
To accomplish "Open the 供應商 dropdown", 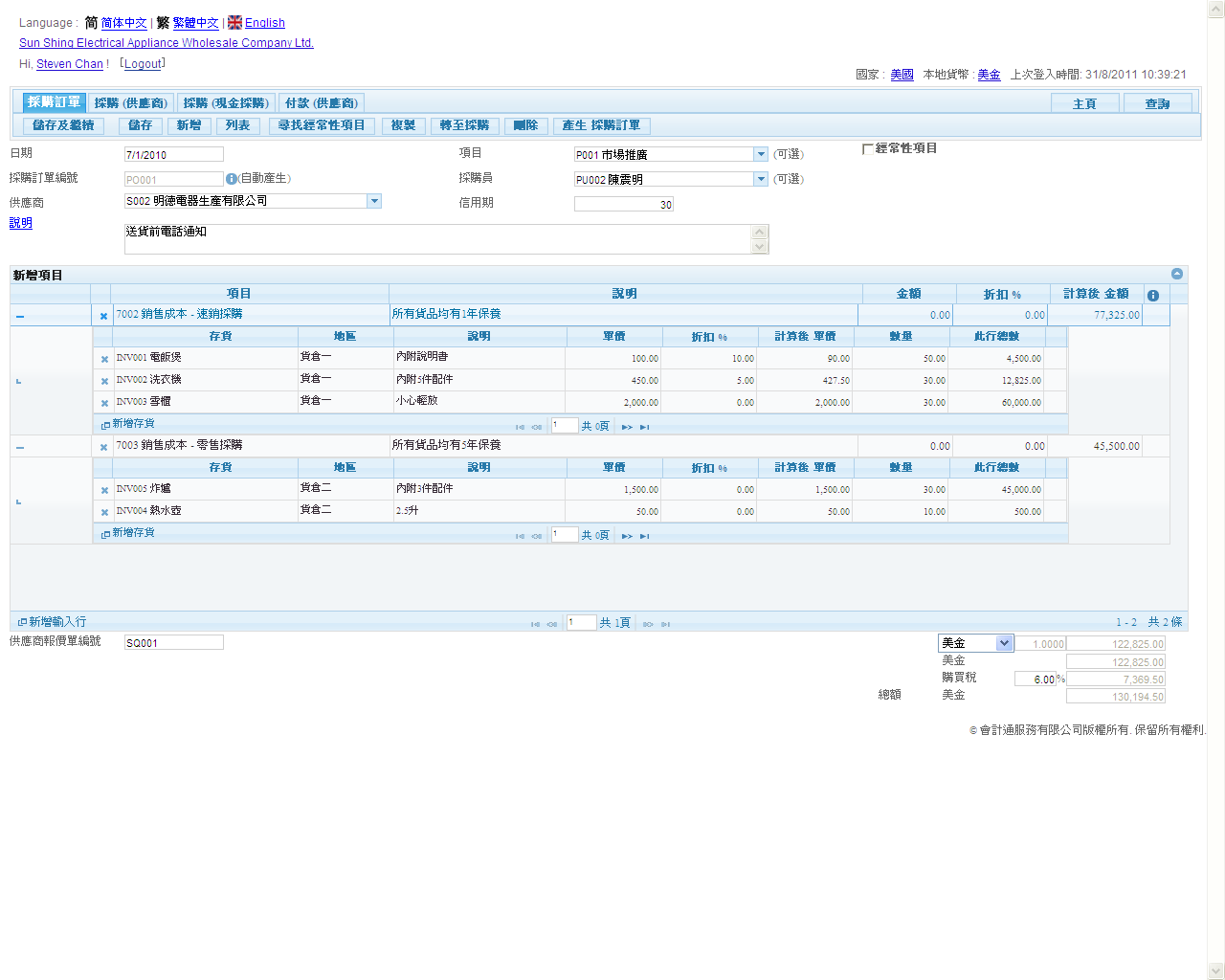I will tap(374, 201).
